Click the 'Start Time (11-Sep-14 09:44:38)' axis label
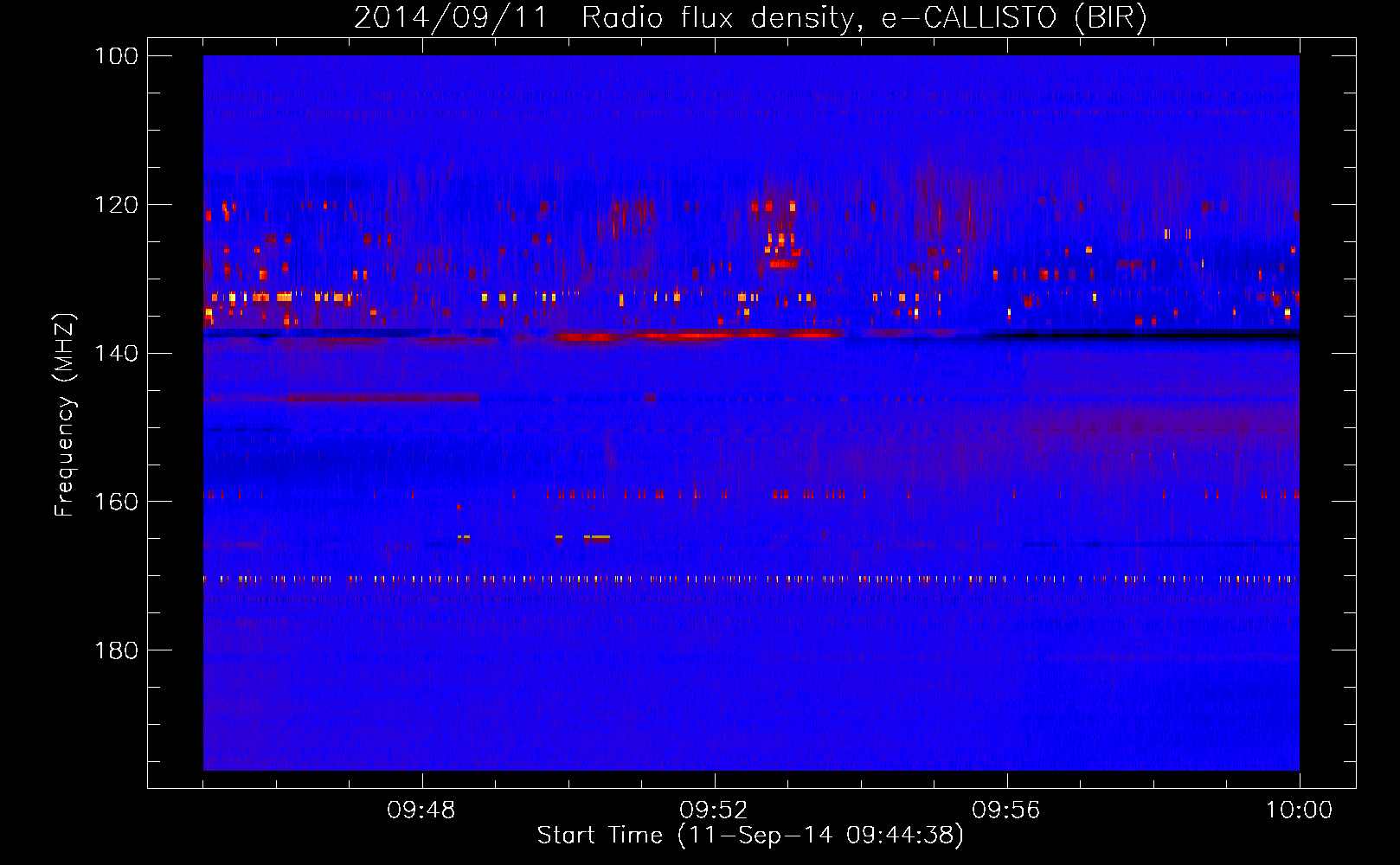Screen dimensions: 1400x865 pos(750,836)
